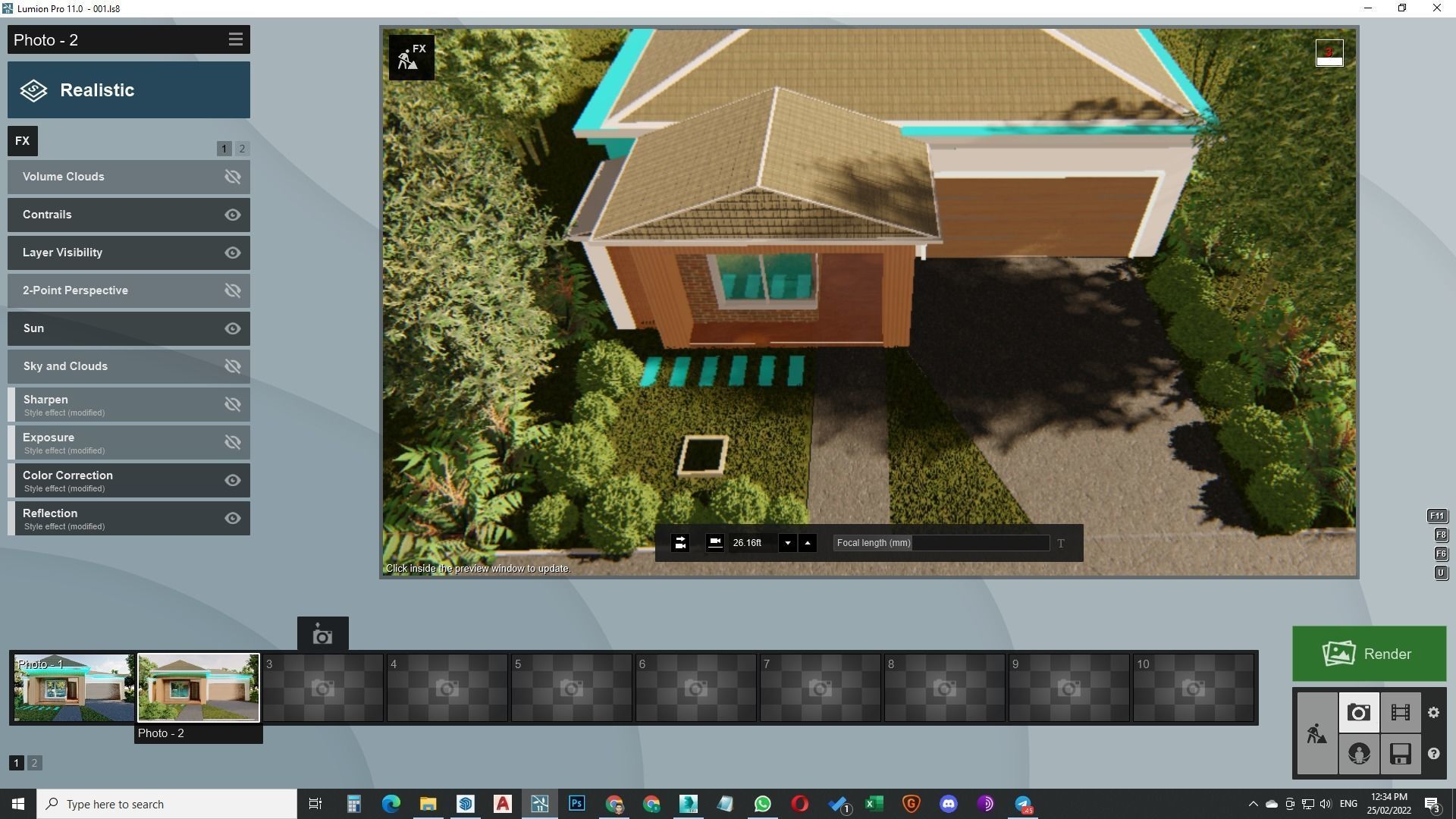The image size is (1456, 819).
Task: Toggle visibility of Sharpen effect
Action: [x=233, y=404]
